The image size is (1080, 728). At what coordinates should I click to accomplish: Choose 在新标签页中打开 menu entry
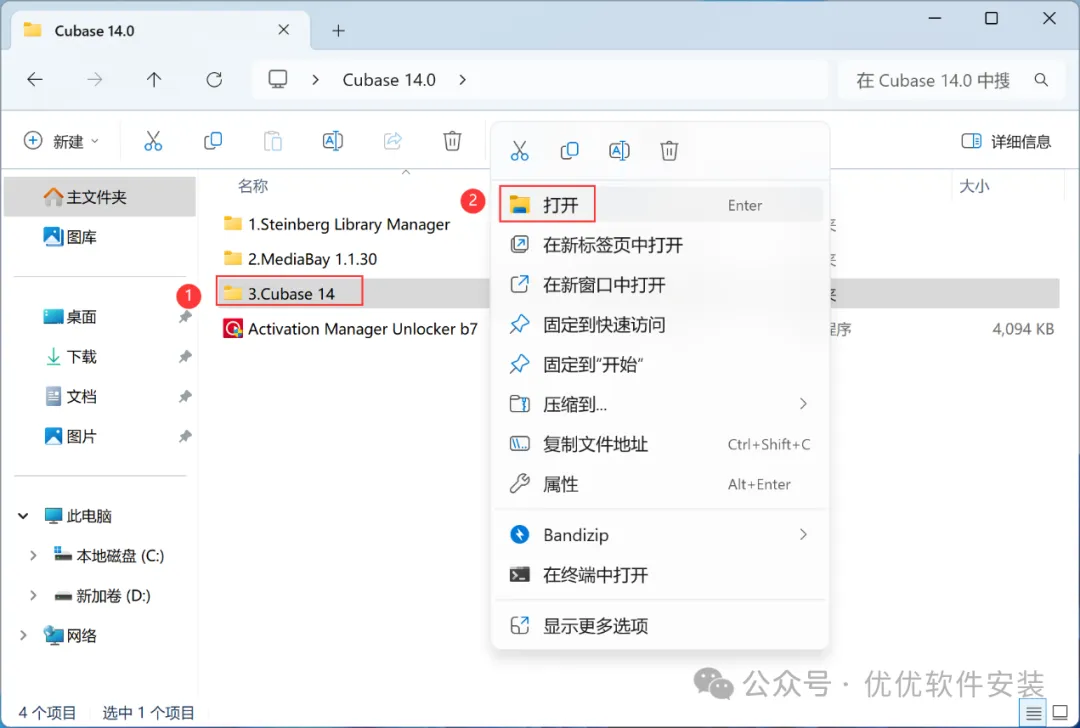(x=660, y=245)
